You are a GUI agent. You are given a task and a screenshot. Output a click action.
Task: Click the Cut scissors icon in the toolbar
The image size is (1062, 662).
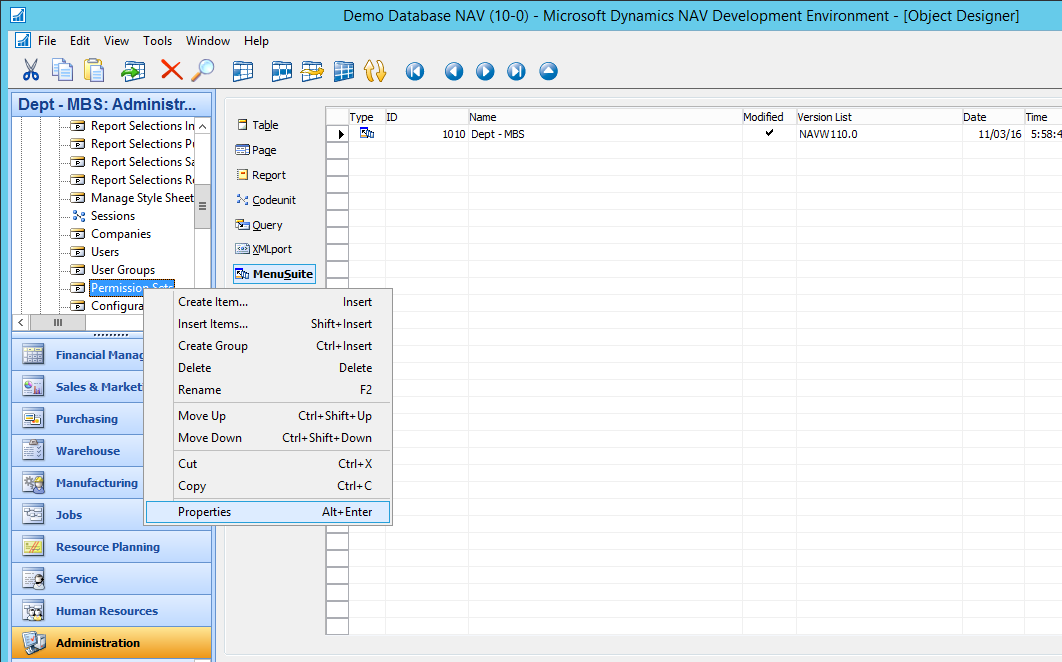[31, 70]
